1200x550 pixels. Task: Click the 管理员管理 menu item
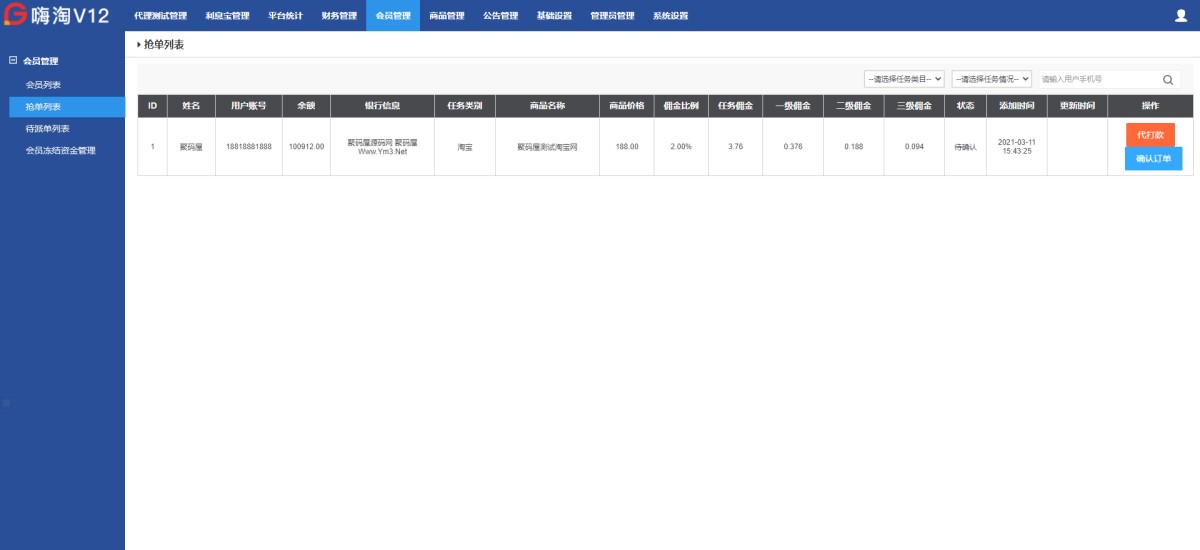pyautogui.click(x=612, y=16)
